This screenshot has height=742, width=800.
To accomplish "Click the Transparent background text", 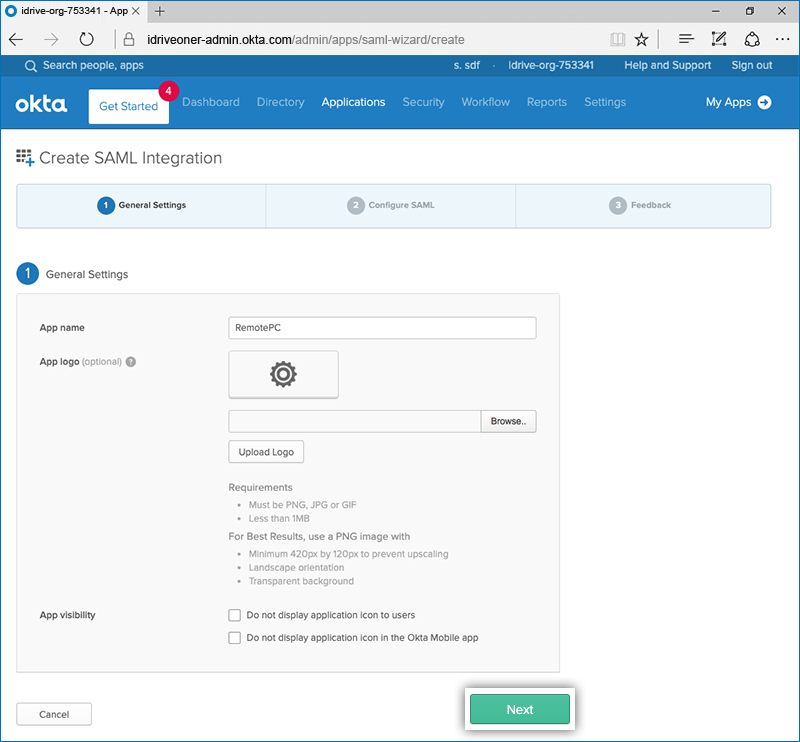I will [x=301, y=581].
